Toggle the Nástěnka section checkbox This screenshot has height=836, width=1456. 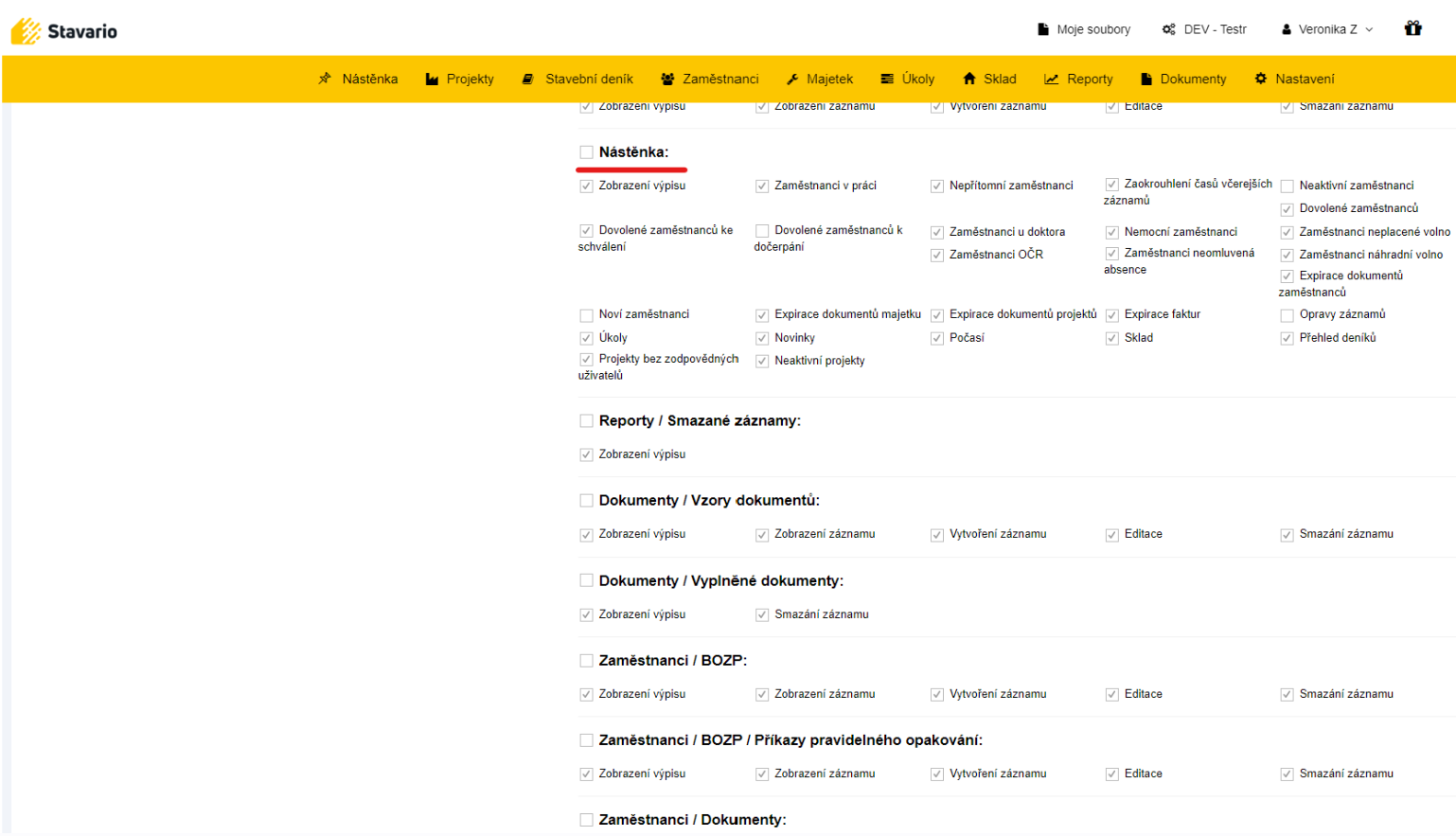pyautogui.click(x=587, y=152)
